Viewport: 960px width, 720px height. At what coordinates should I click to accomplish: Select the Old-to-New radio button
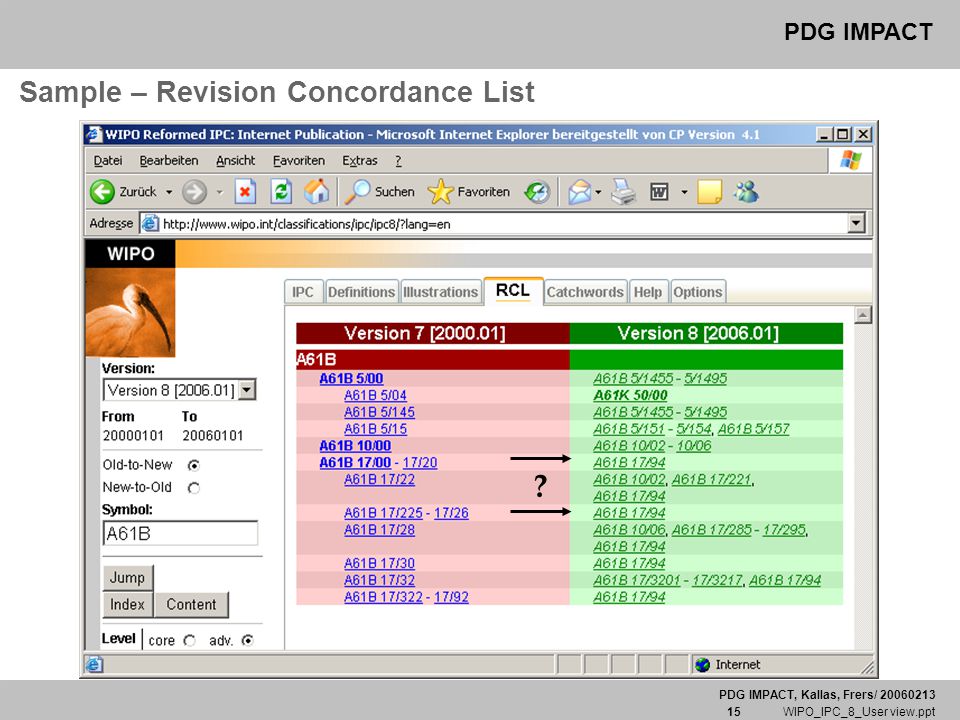click(x=193, y=466)
